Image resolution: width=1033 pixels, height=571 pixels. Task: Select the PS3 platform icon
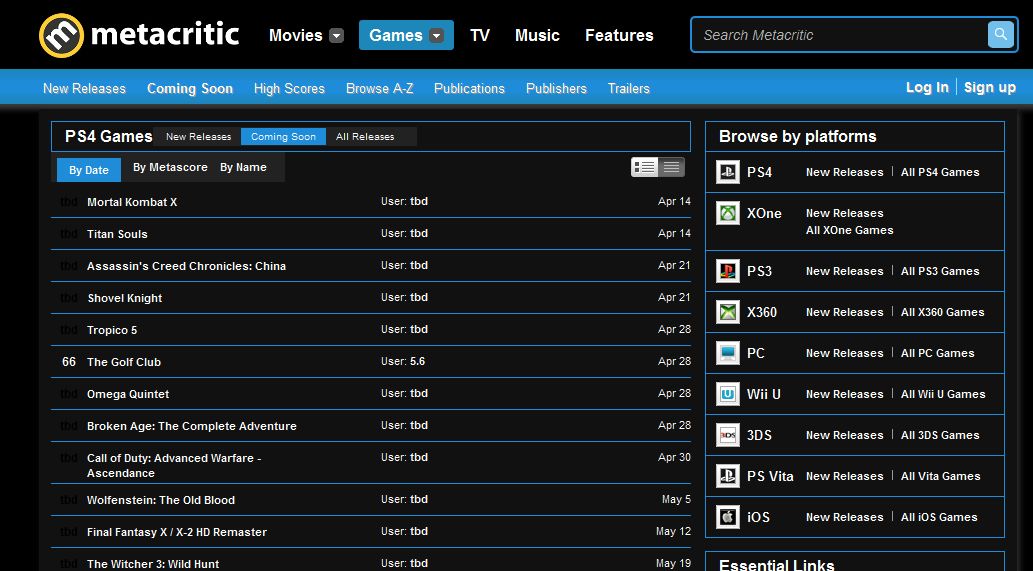[x=728, y=271]
